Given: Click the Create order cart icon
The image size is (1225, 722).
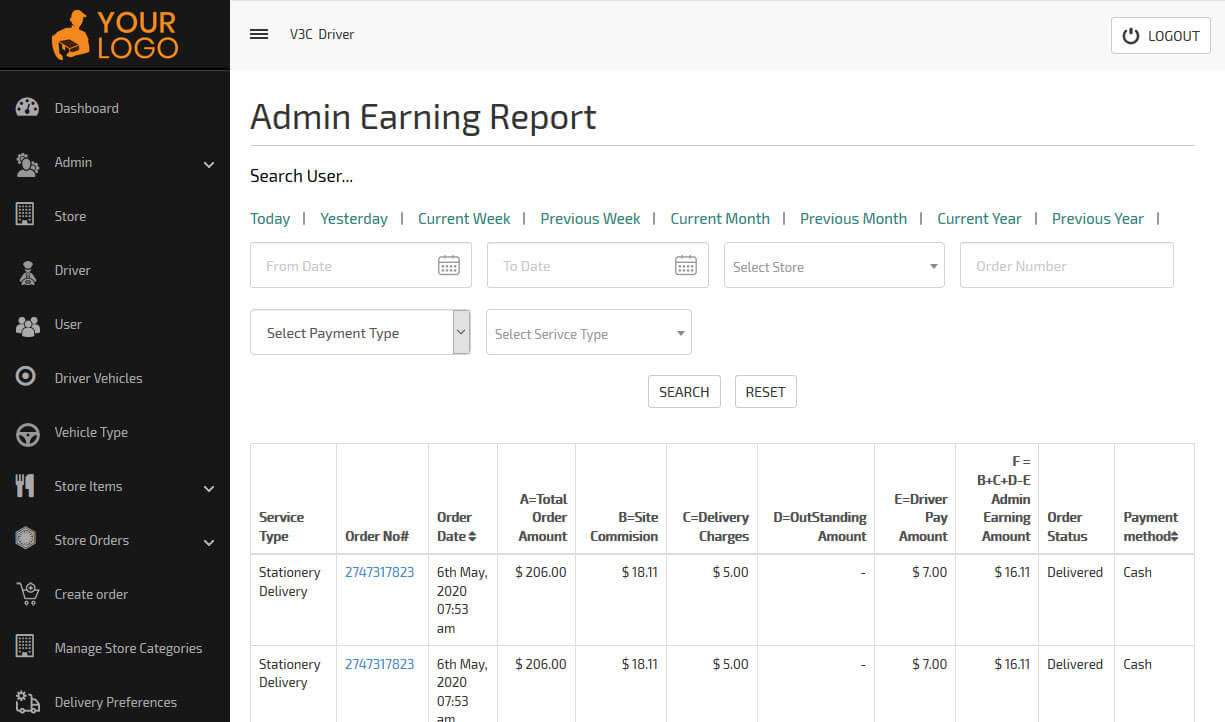Looking at the screenshot, I should coord(27,594).
